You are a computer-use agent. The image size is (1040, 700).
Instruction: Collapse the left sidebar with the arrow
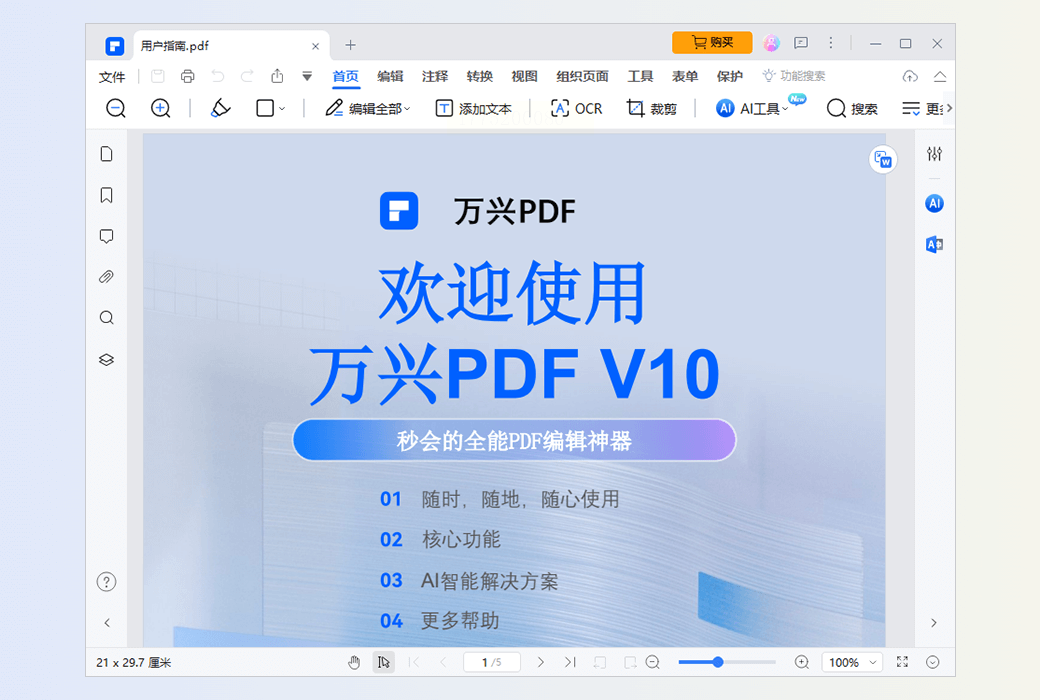pyautogui.click(x=107, y=622)
